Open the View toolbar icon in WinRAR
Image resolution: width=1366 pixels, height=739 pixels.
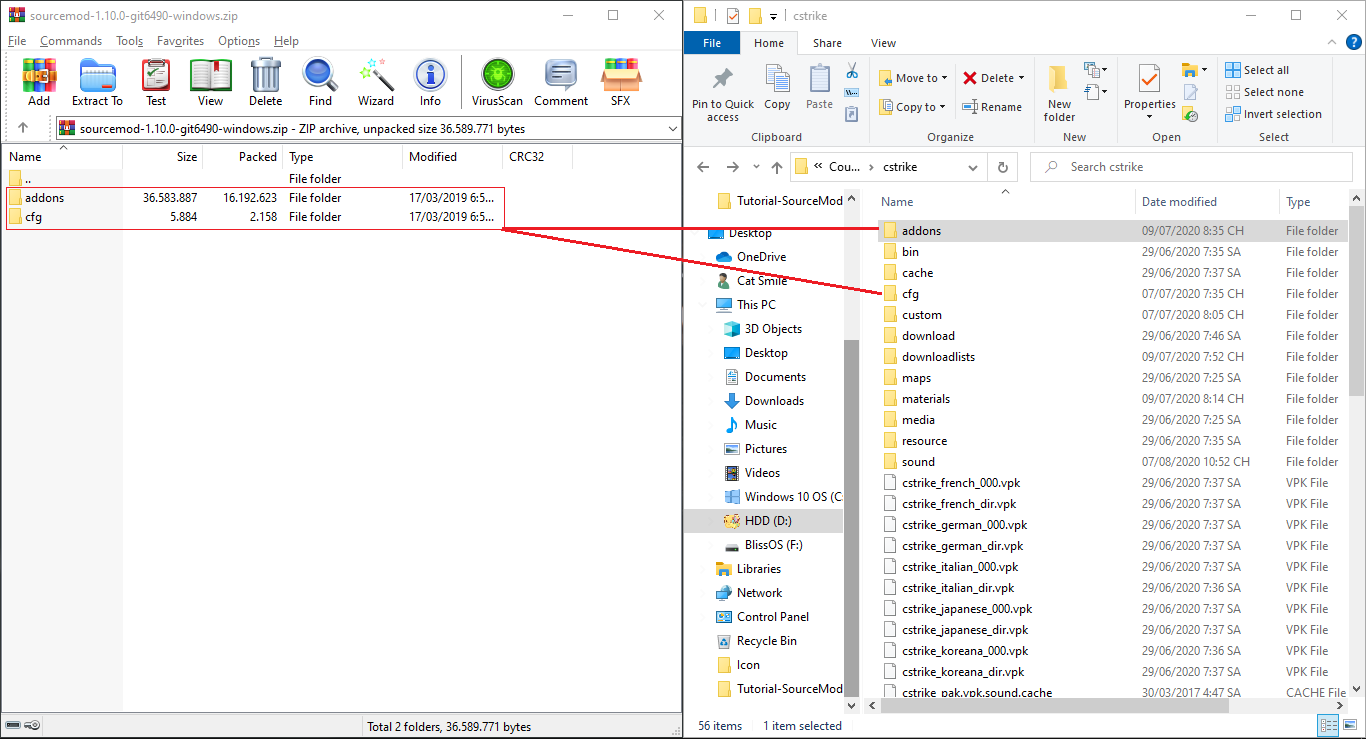[x=210, y=82]
